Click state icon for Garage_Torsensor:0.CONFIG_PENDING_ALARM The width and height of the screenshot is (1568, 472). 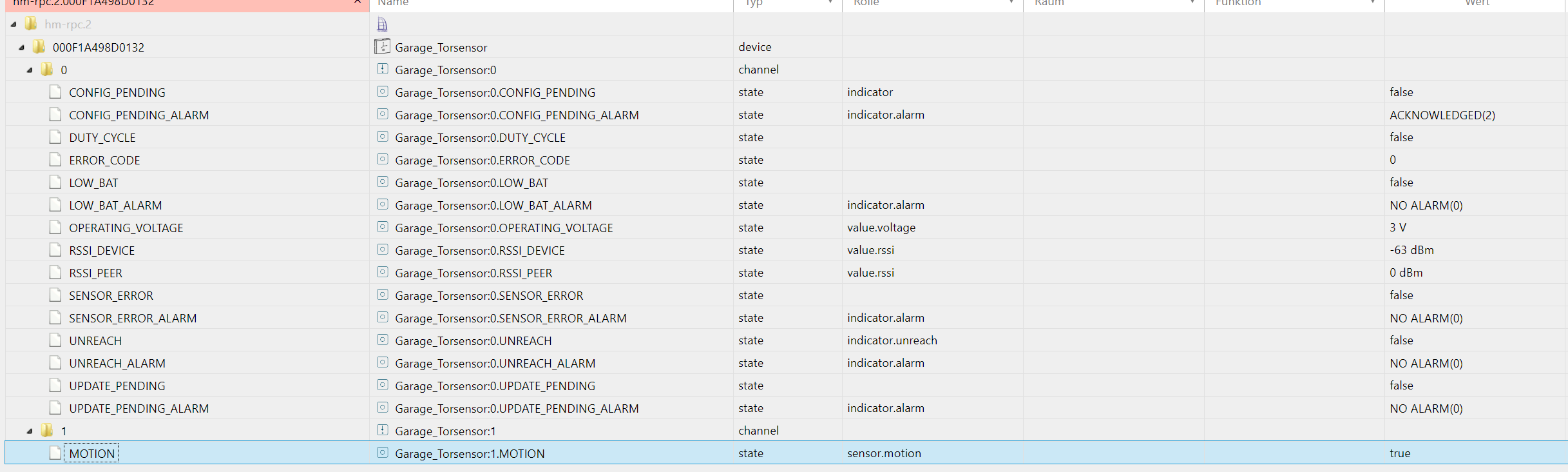click(x=383, y=114)
